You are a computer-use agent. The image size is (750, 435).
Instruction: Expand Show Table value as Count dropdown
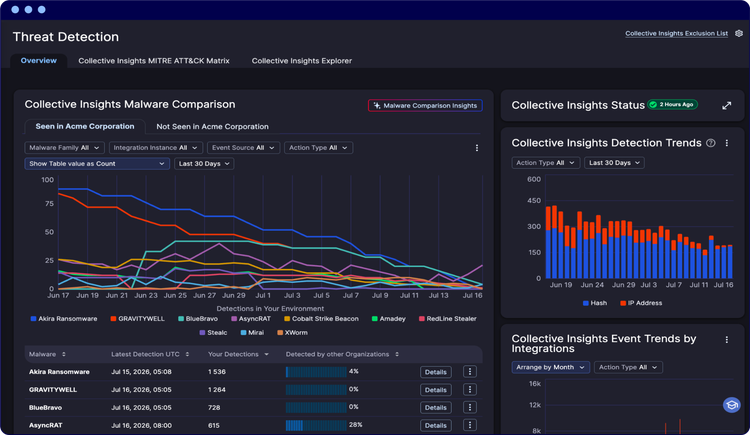pos(97,164)
